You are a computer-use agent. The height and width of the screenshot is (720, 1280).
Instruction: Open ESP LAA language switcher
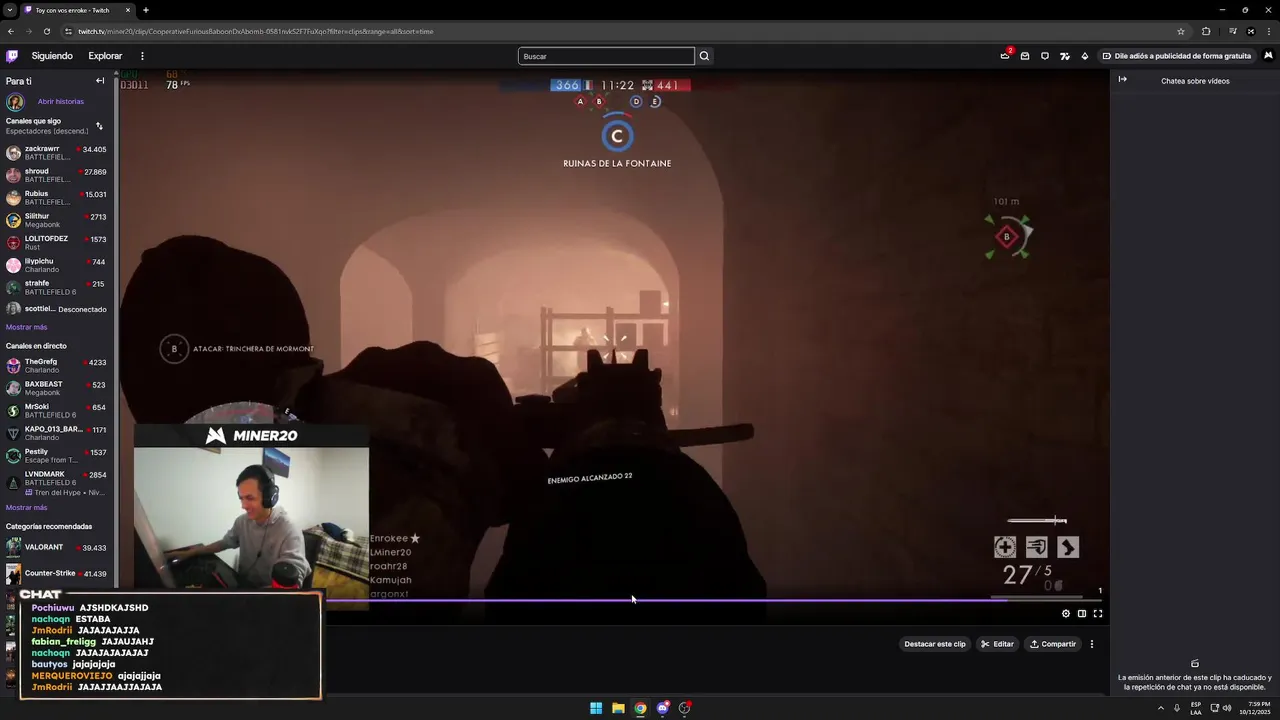[1196, 708]
